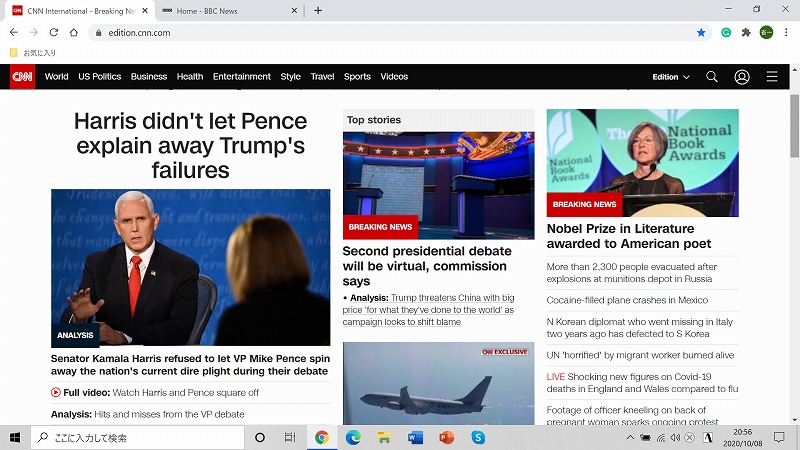Click the browser forward arrow

pyautogui.click(x=34, y=32)
